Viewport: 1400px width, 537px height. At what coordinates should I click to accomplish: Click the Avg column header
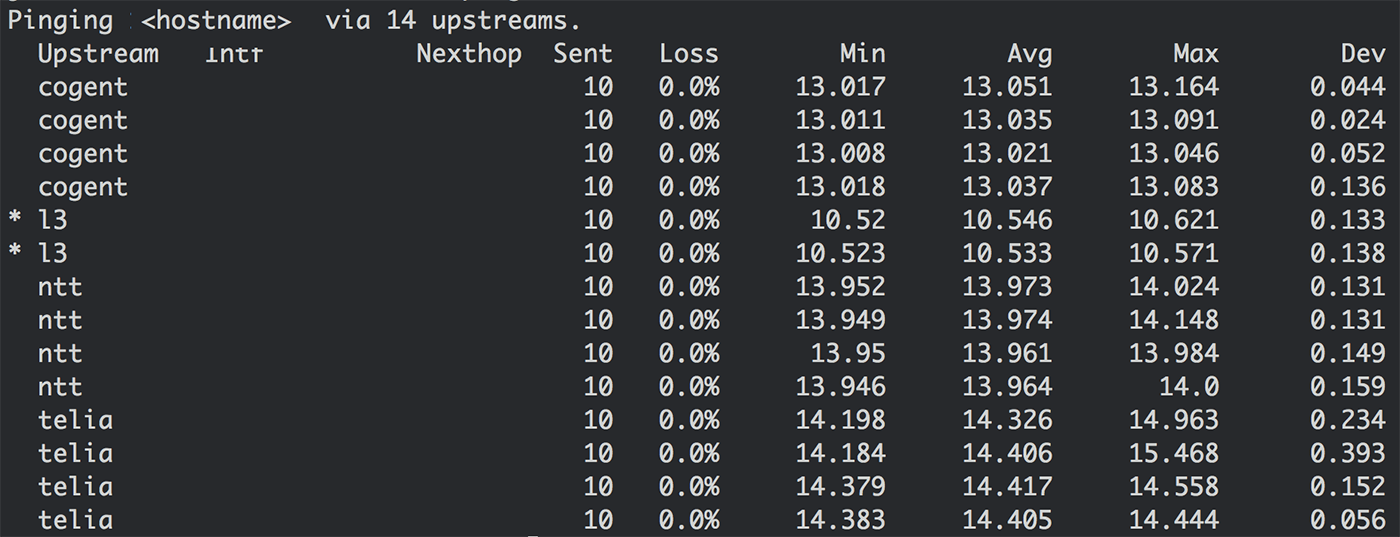[1029, 54]
